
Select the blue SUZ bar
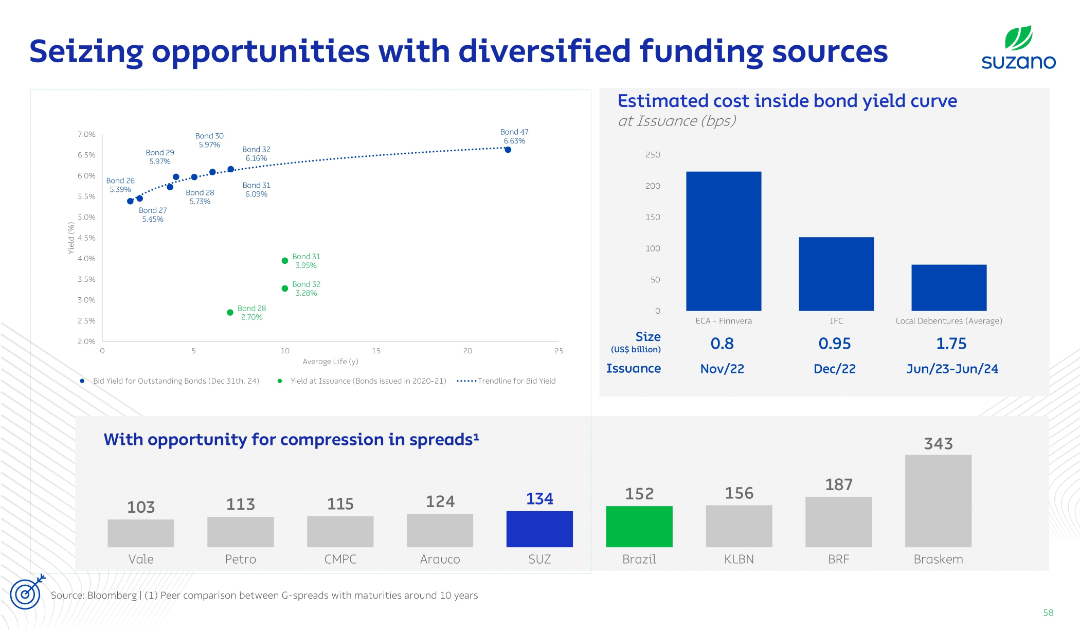(x=539, y=529)
